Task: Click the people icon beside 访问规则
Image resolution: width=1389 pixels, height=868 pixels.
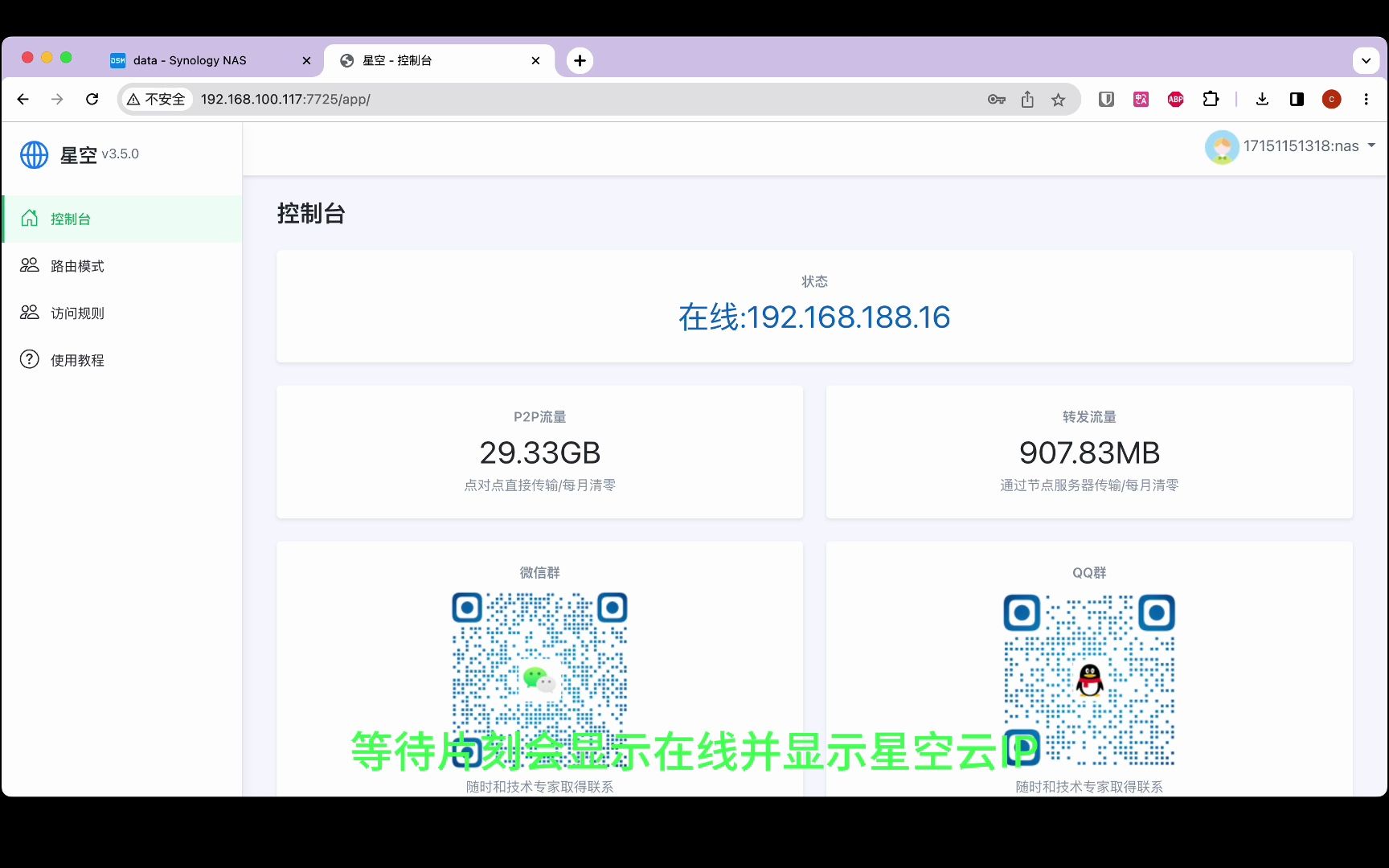Action: pos(30,312)
